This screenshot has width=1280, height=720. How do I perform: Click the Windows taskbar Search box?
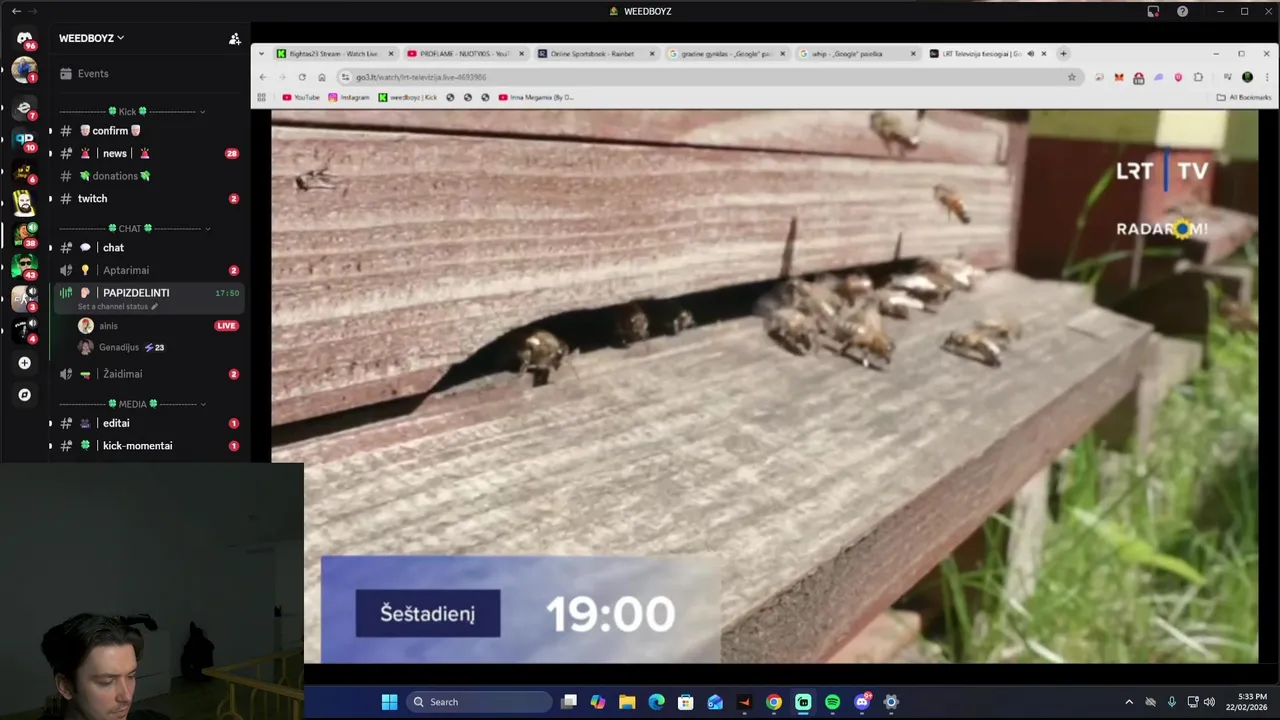[480, 702]
